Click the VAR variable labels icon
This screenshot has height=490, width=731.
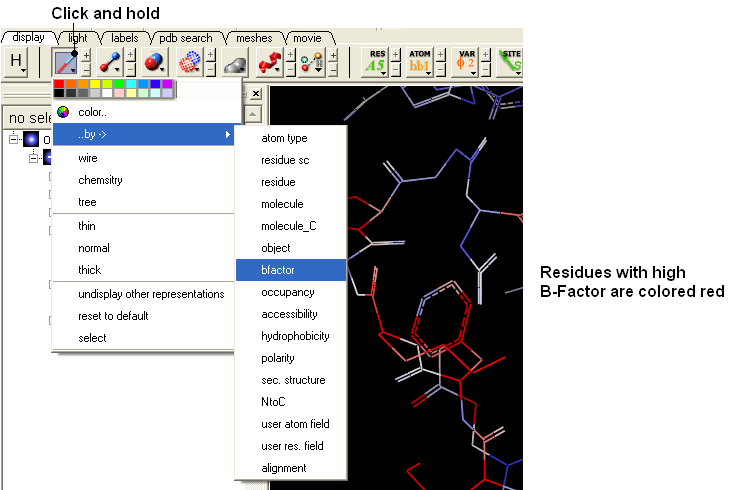tap(465, 62)
